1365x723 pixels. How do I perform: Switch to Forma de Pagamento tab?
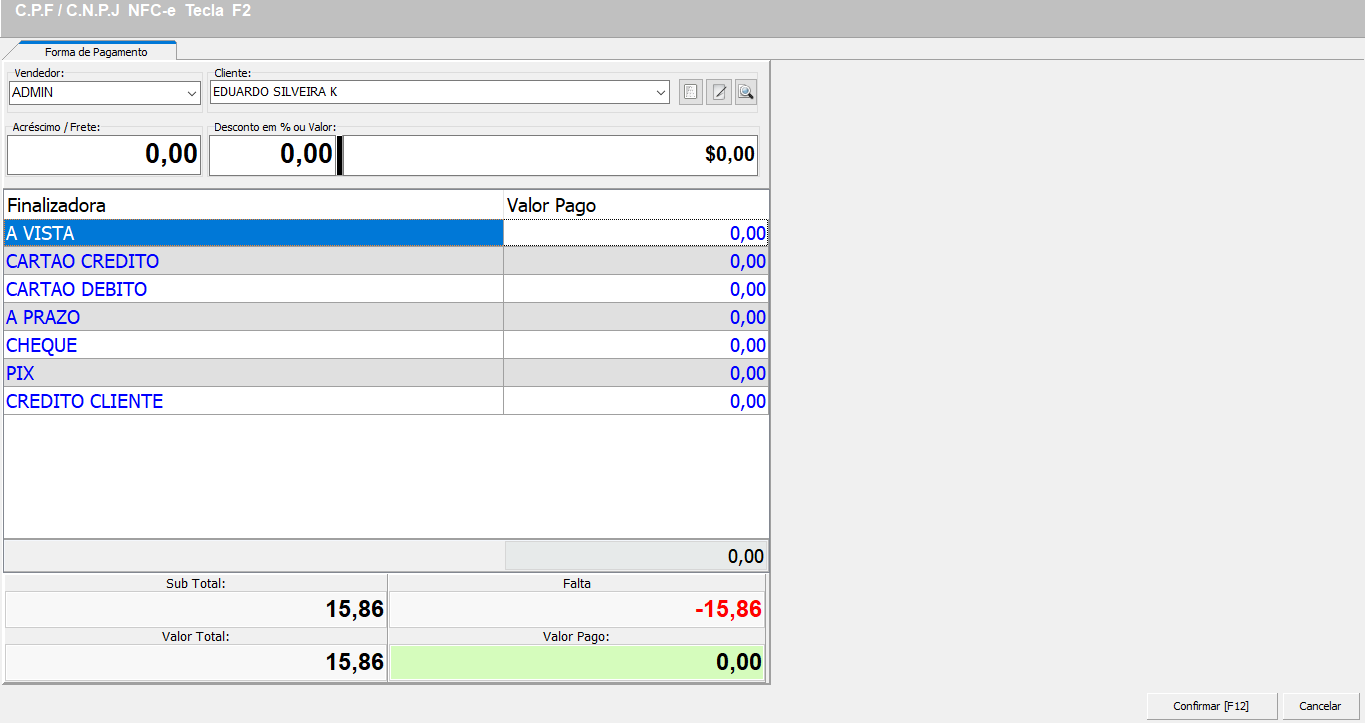[x=95, y=52]
